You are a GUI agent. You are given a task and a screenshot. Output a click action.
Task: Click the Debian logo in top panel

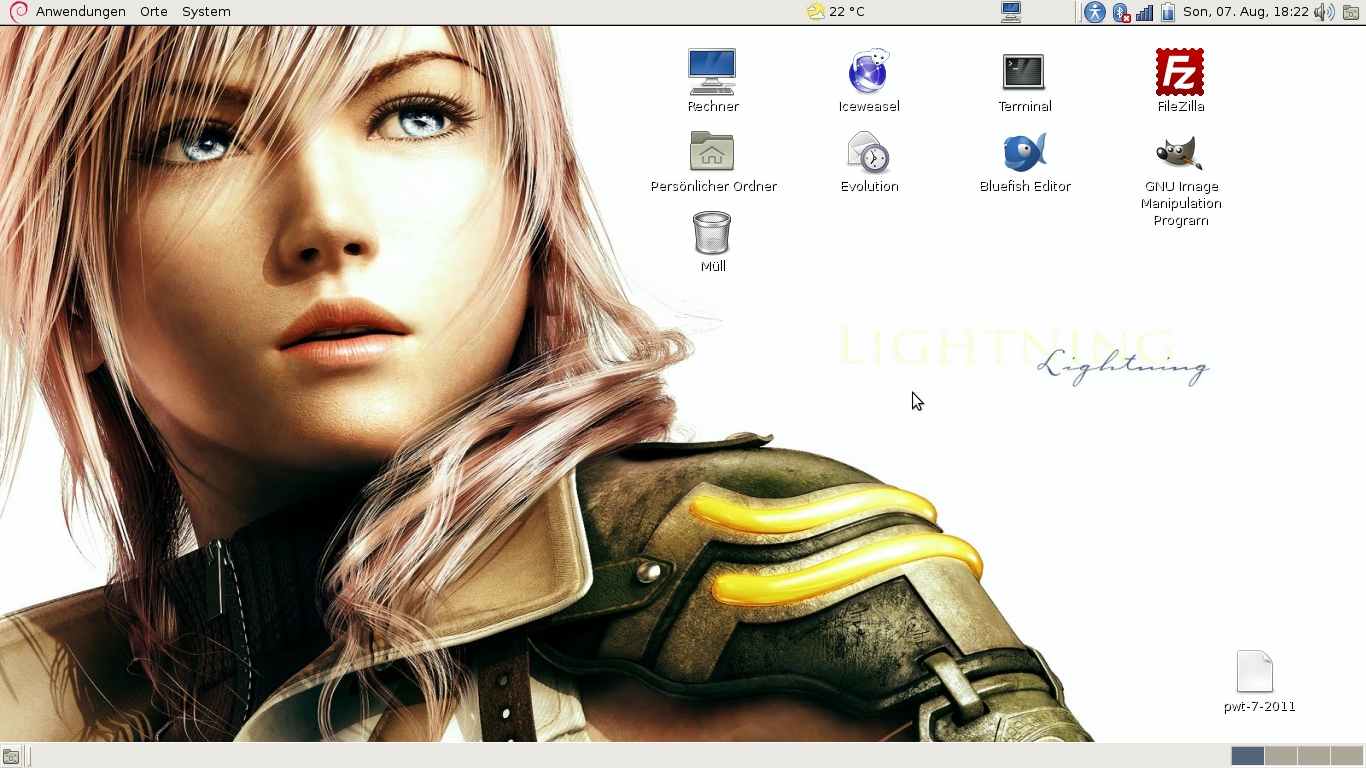18,12
